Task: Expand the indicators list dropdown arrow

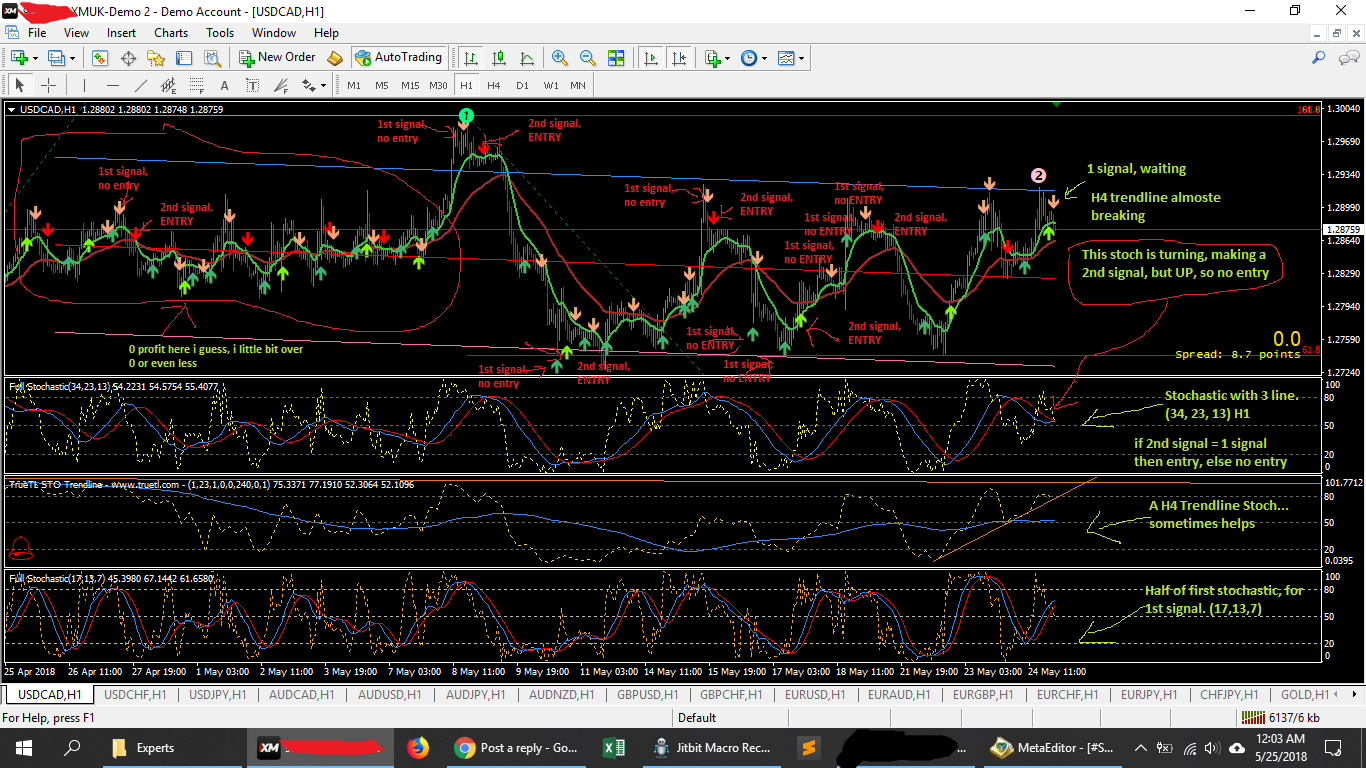Action: [x=728, y=58]
